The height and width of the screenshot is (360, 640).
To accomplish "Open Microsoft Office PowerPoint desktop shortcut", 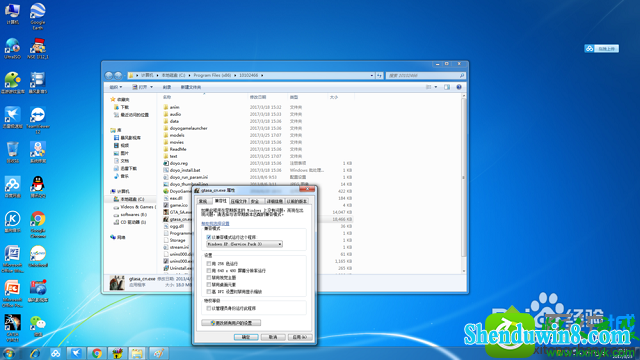I will 12,293.
